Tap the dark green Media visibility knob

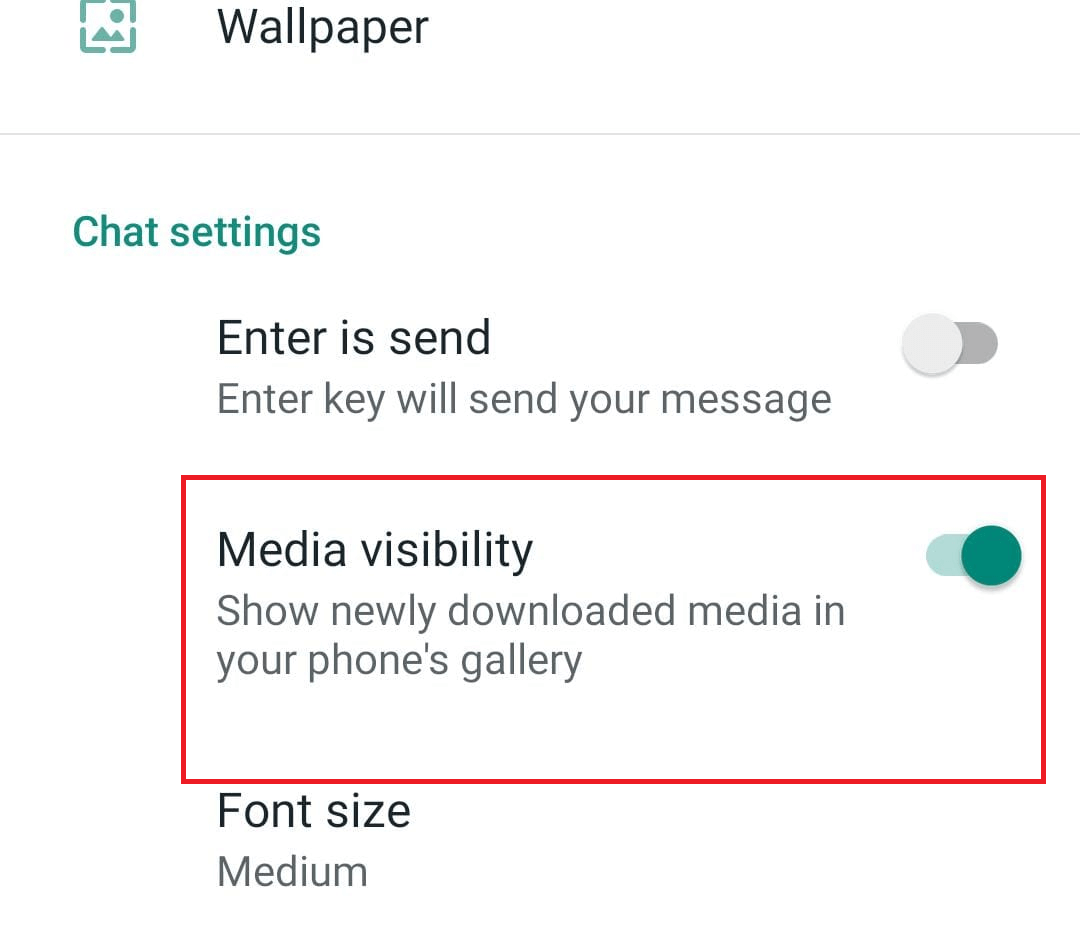991,555
